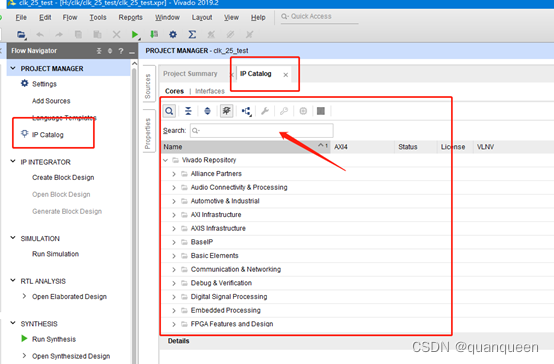The image size is (554, 364).
Task: Click the Undo arrow in toolbar
Action: (x=40, y=34)
